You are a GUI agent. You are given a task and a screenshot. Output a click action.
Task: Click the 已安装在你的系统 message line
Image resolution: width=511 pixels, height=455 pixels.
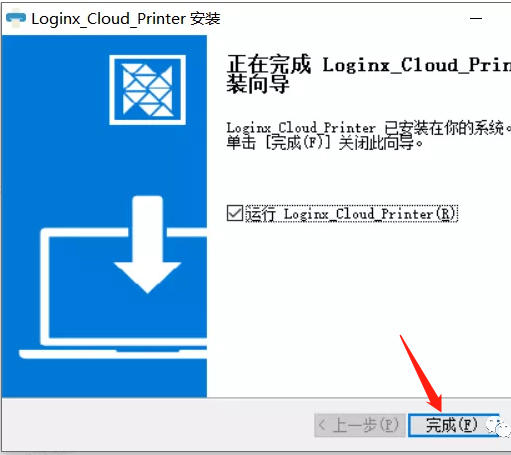point(368,128)
